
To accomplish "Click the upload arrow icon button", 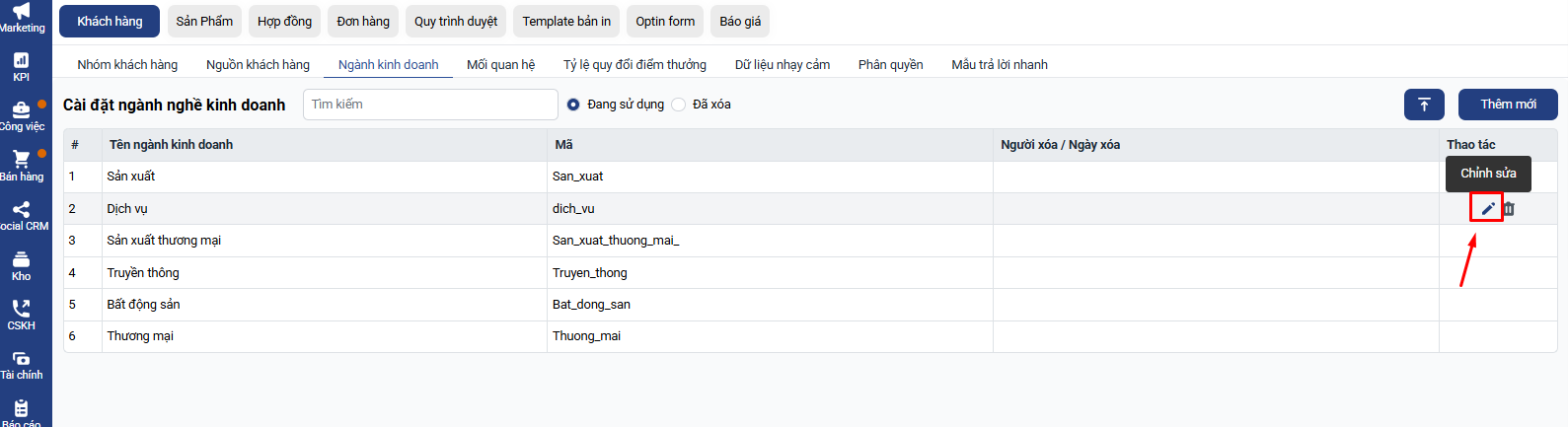I will (1424, 105).
